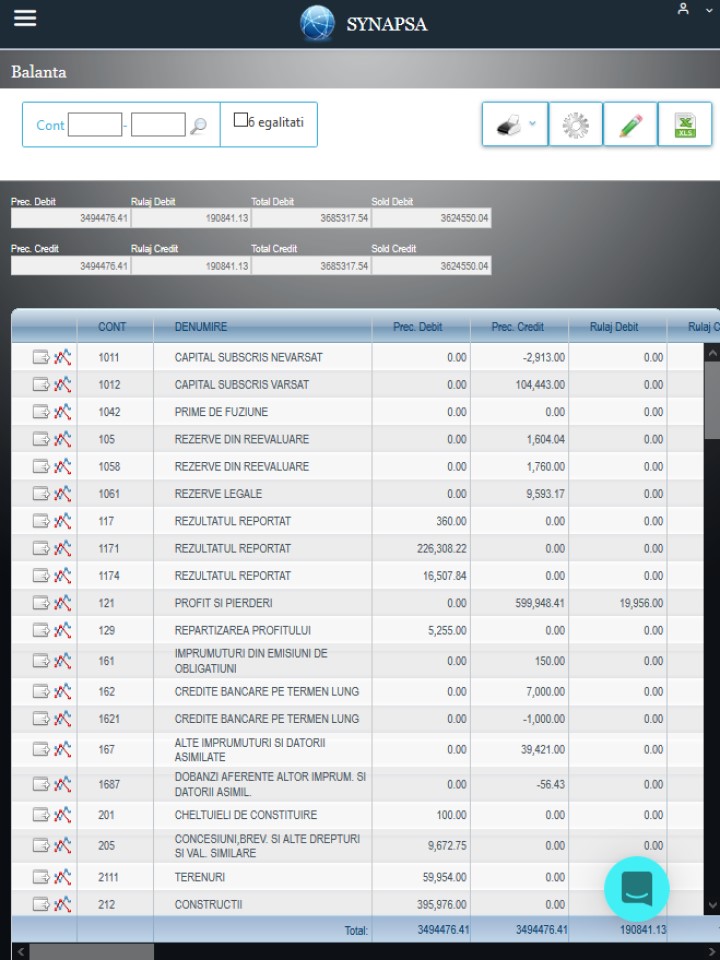The image size is (720, 960).
Task: Show chart icon for account 1058
Action: [62, 467]
